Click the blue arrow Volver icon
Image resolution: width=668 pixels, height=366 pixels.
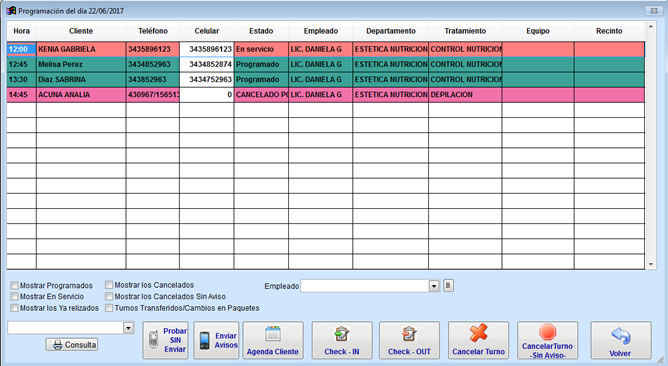(x=621, y=337)
